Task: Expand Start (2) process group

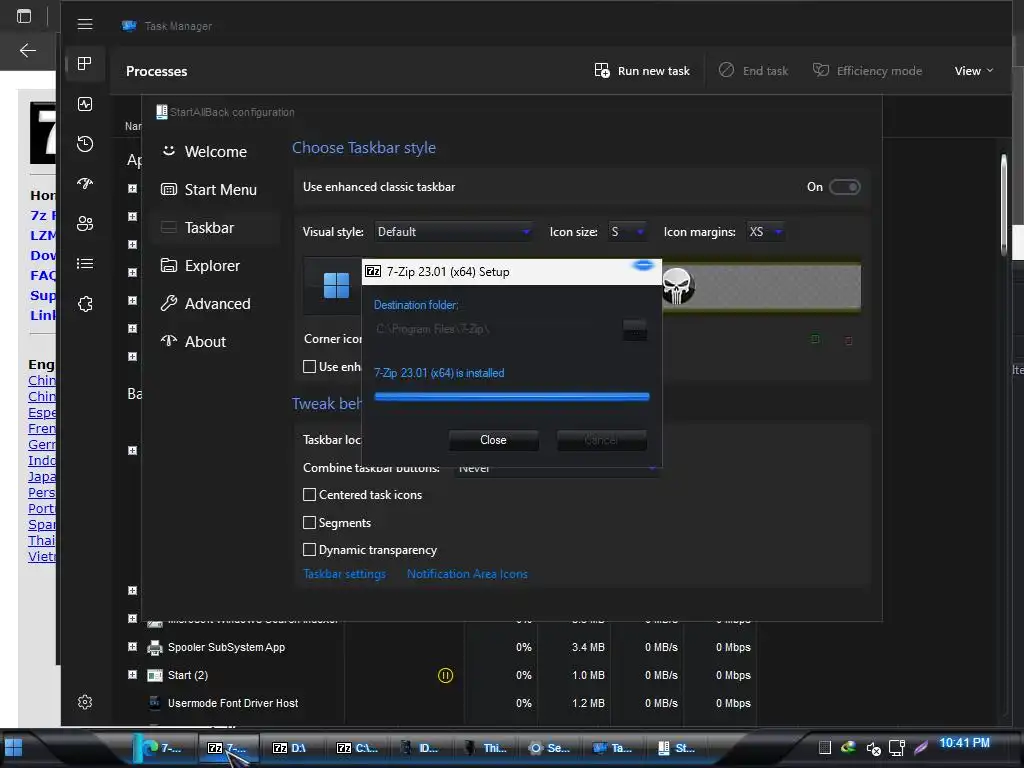Action: tap(133, 675)
